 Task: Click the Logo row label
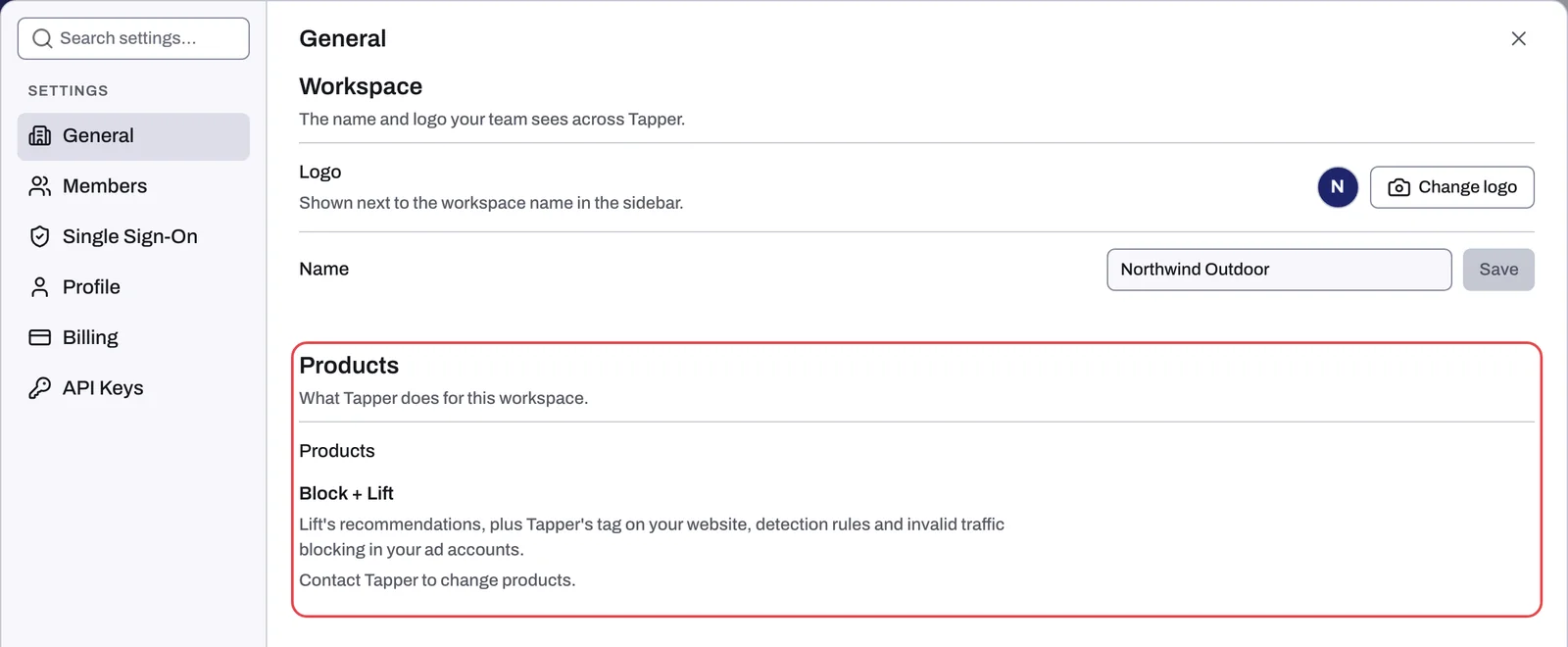[x=319, y=173]
